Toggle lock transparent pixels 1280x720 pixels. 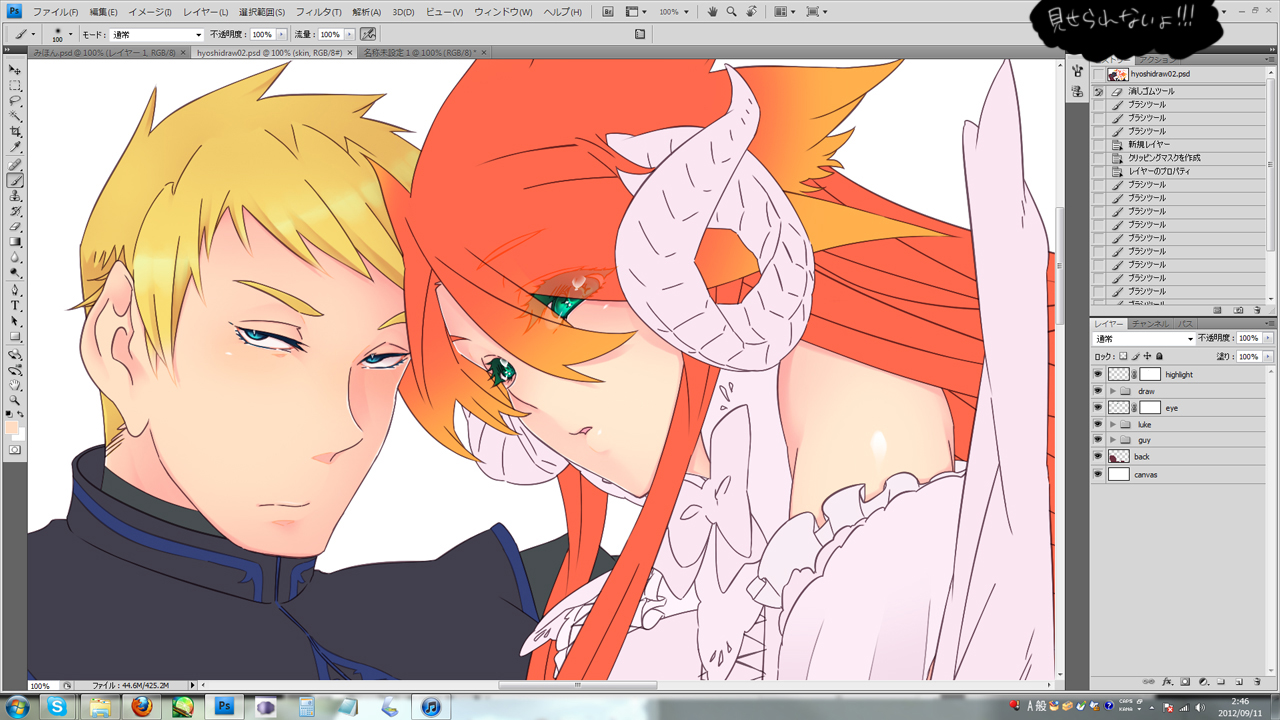[x=1122, y=356]
